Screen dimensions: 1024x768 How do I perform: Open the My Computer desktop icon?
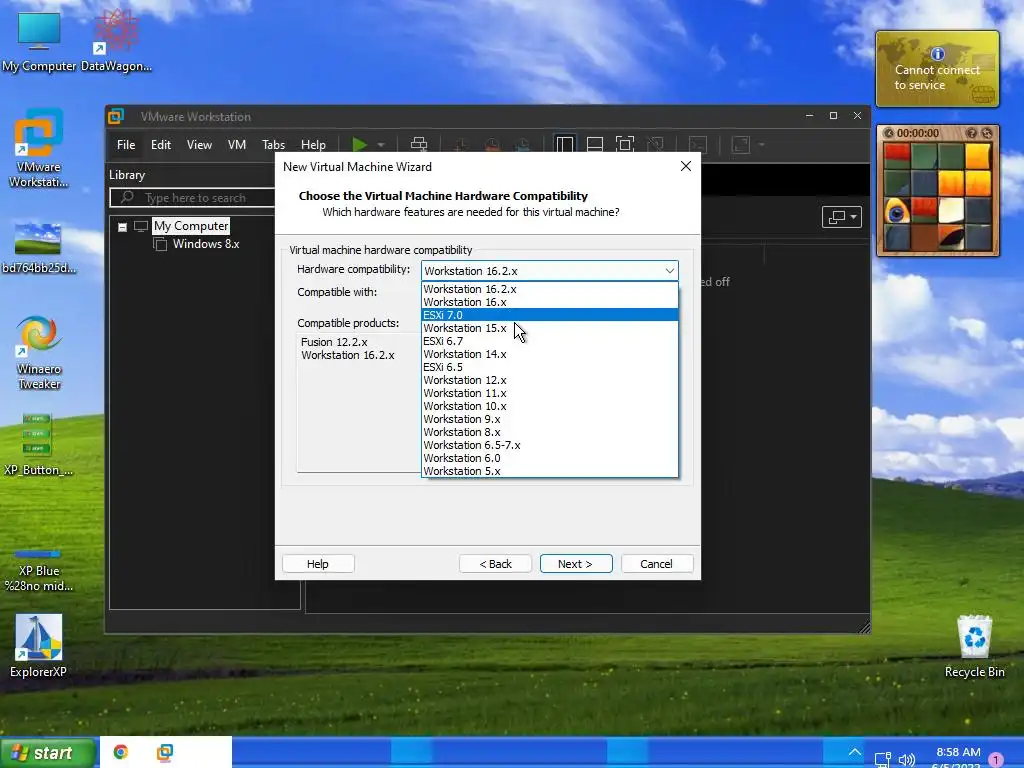click(x=39, y=43)
